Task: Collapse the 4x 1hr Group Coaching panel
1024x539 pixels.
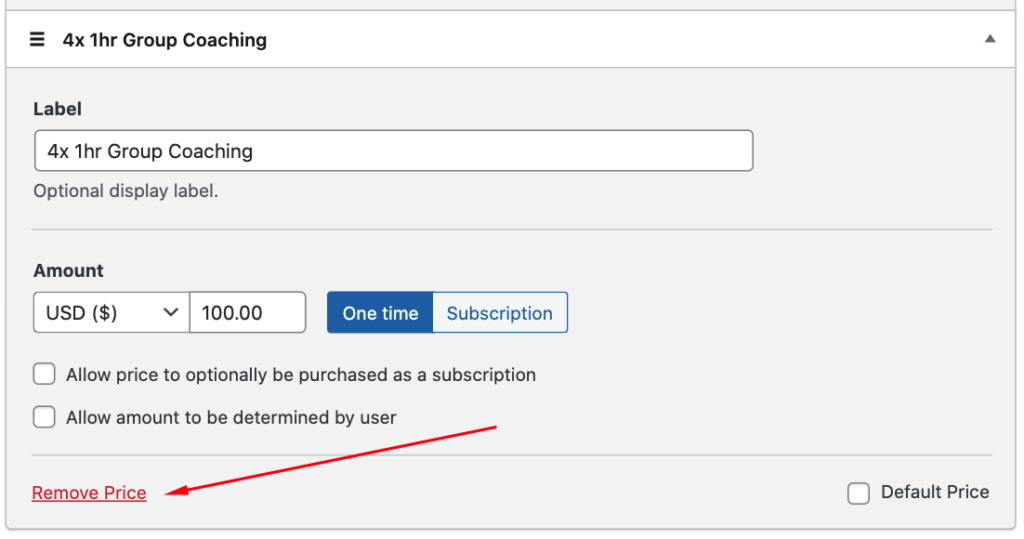Action: tap(989, 40)
